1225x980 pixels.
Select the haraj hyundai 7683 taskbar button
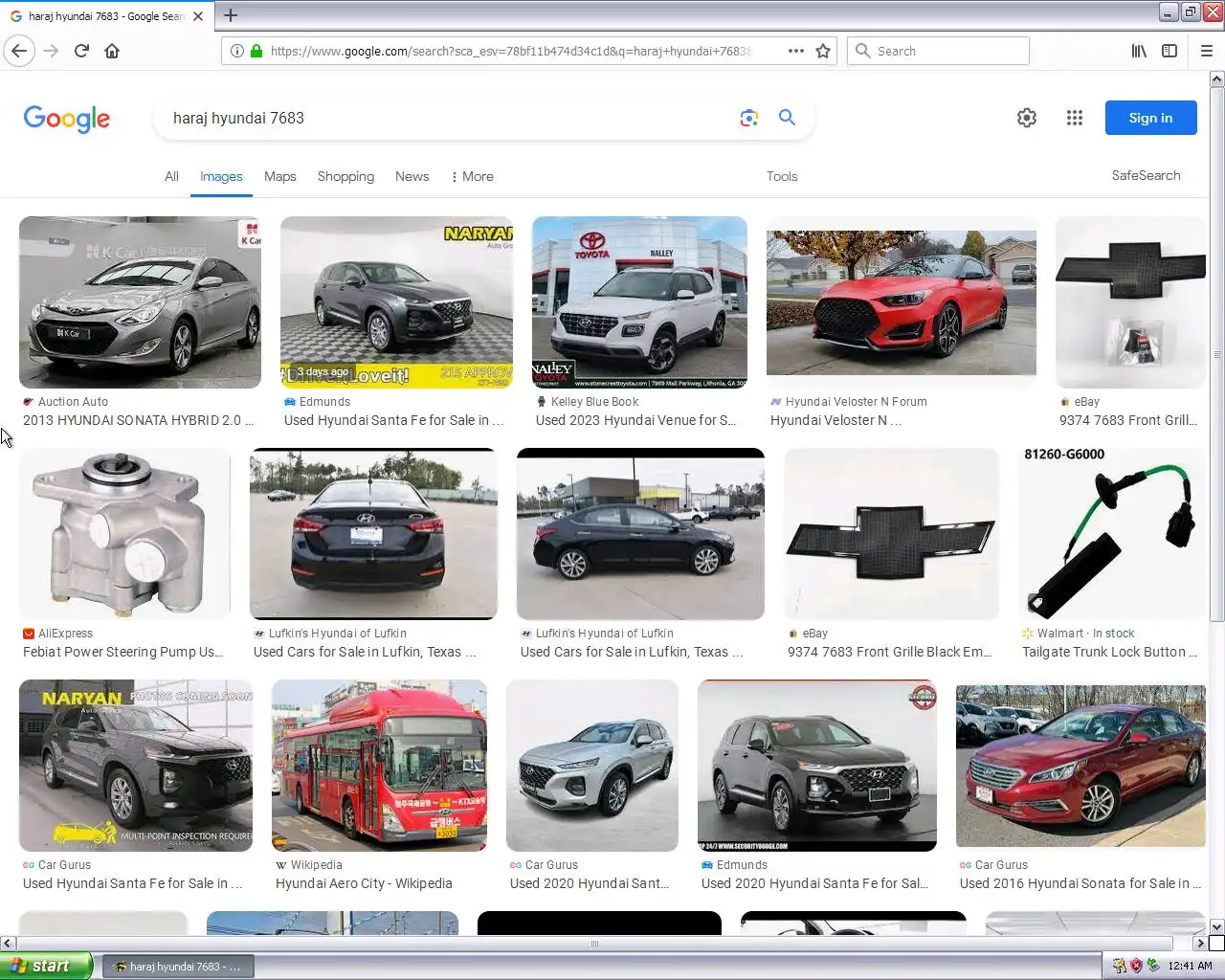(x=178, y=966)
